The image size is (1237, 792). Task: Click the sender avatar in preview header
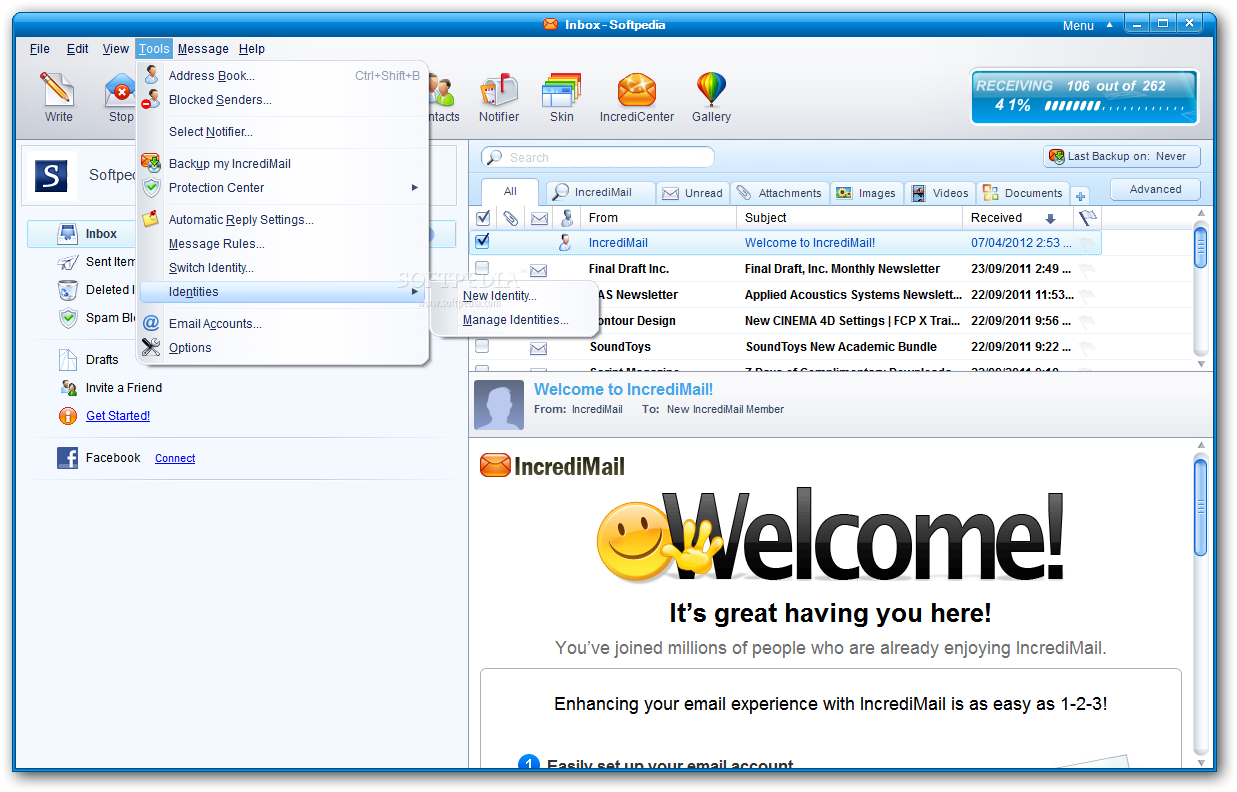(499, 405)
